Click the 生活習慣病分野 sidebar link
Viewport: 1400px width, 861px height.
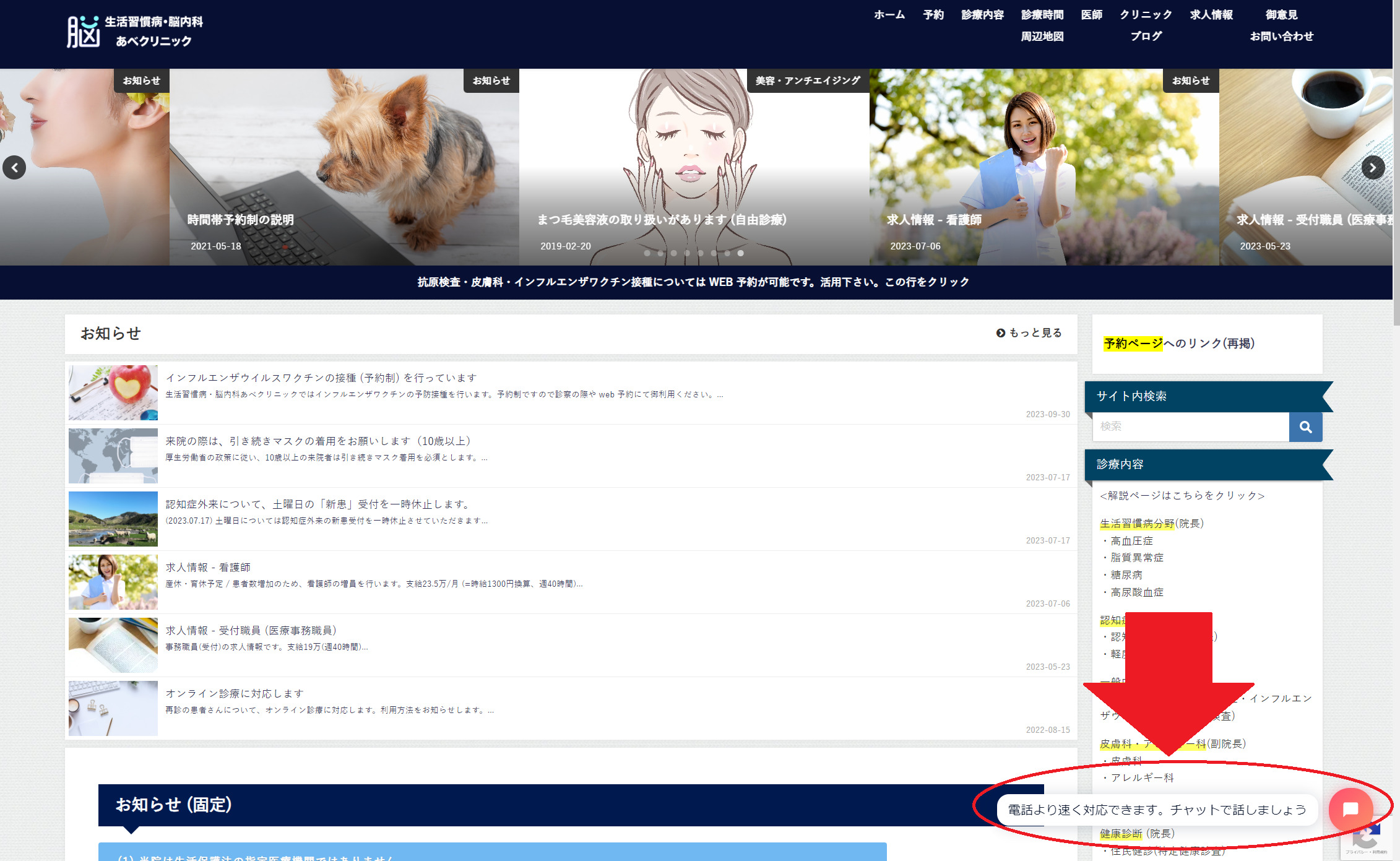(1137, 524)
